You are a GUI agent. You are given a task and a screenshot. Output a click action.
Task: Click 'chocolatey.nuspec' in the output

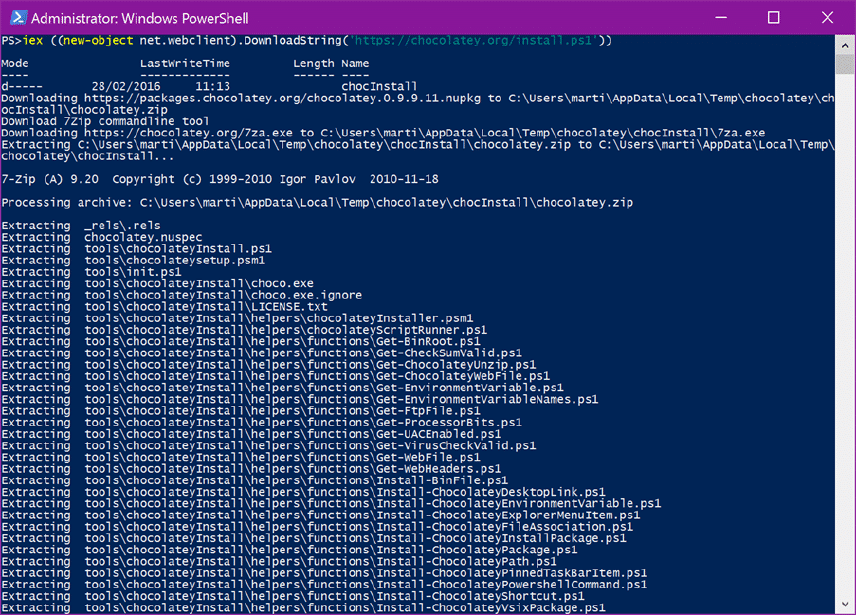(x=143, y=237)
